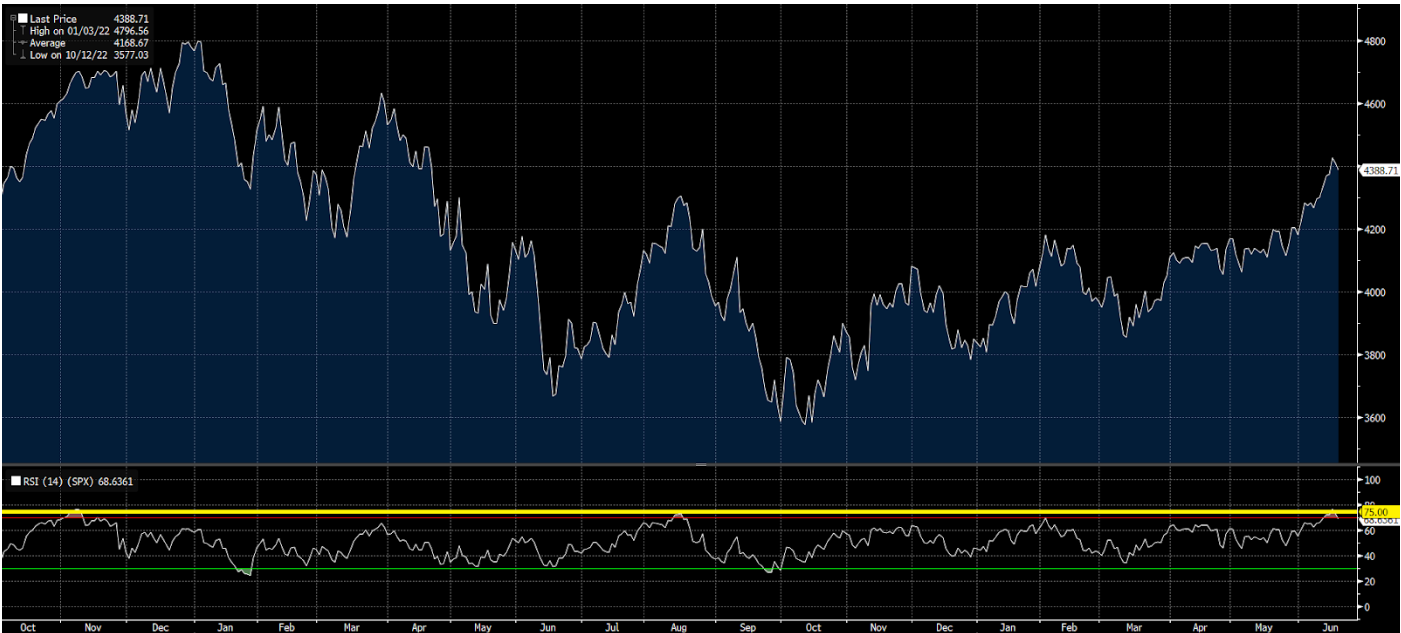The height and width of the screenshot is (633, 1401).
Task: Click the 3600 price axis label
Action: pos(1374,418)
